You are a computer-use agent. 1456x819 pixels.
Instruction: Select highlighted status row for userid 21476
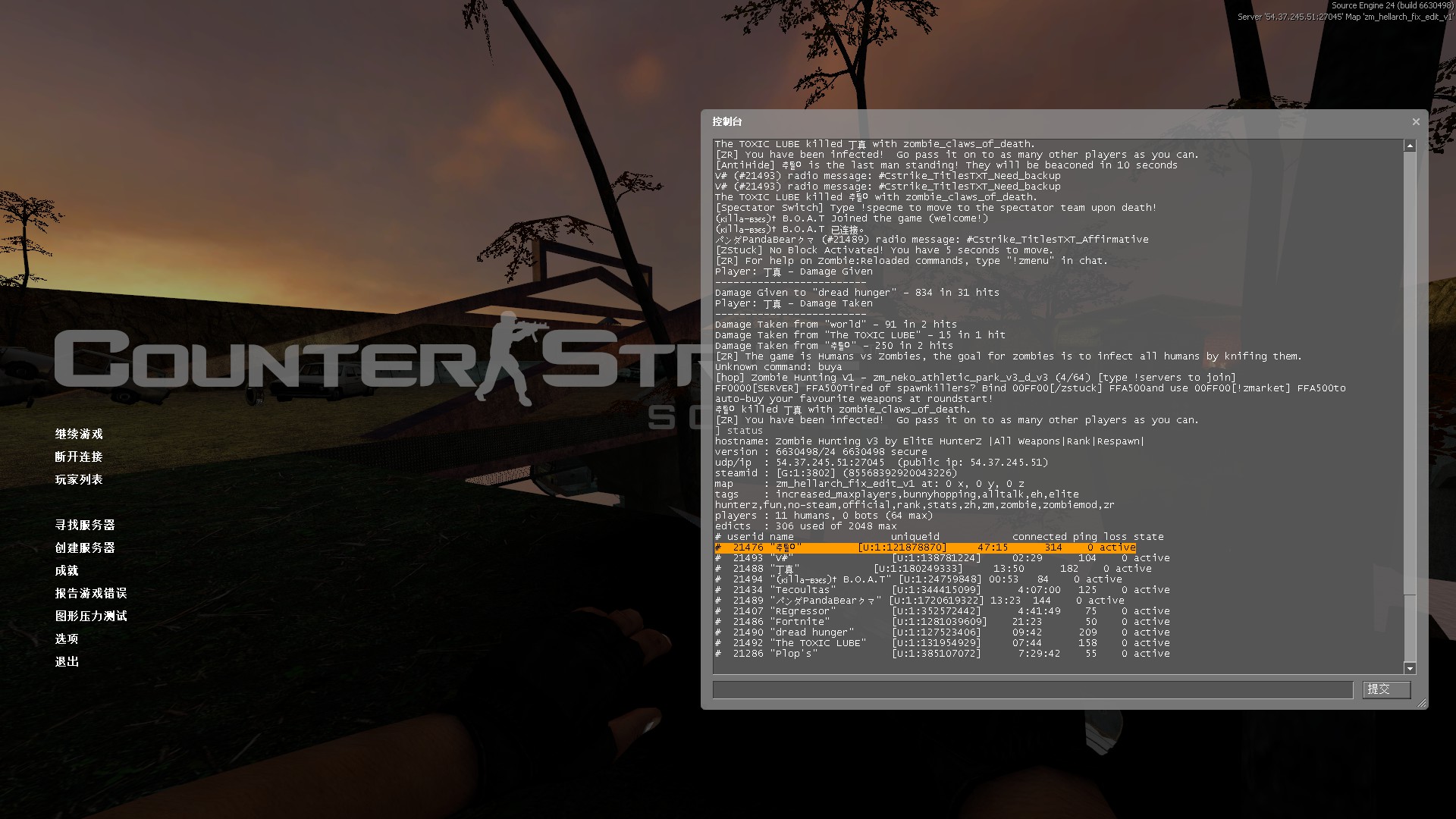click(x=925, y=548)
